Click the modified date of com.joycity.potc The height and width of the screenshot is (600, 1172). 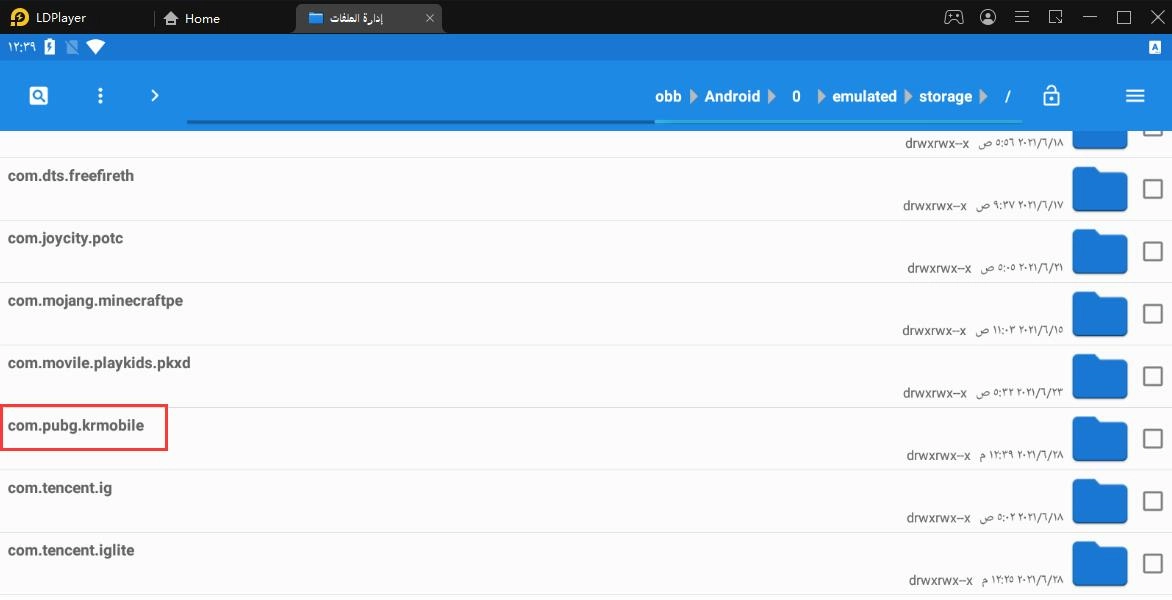click(1022, 267)
